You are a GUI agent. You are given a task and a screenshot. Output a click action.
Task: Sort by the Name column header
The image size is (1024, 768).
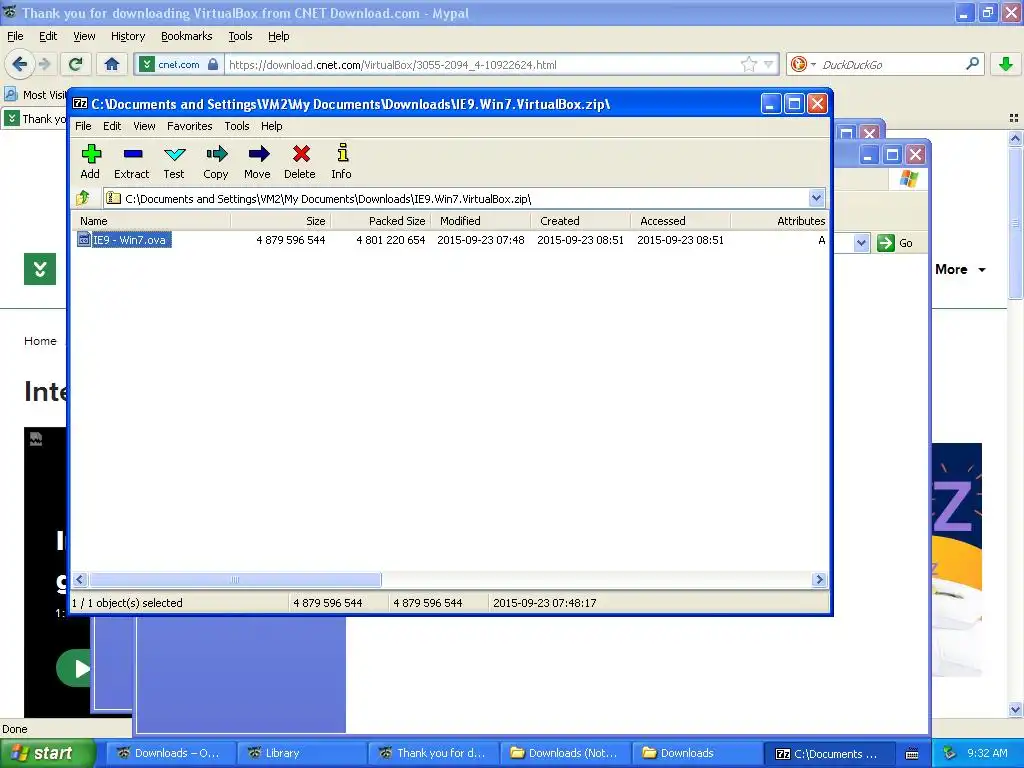pos(151,221)
